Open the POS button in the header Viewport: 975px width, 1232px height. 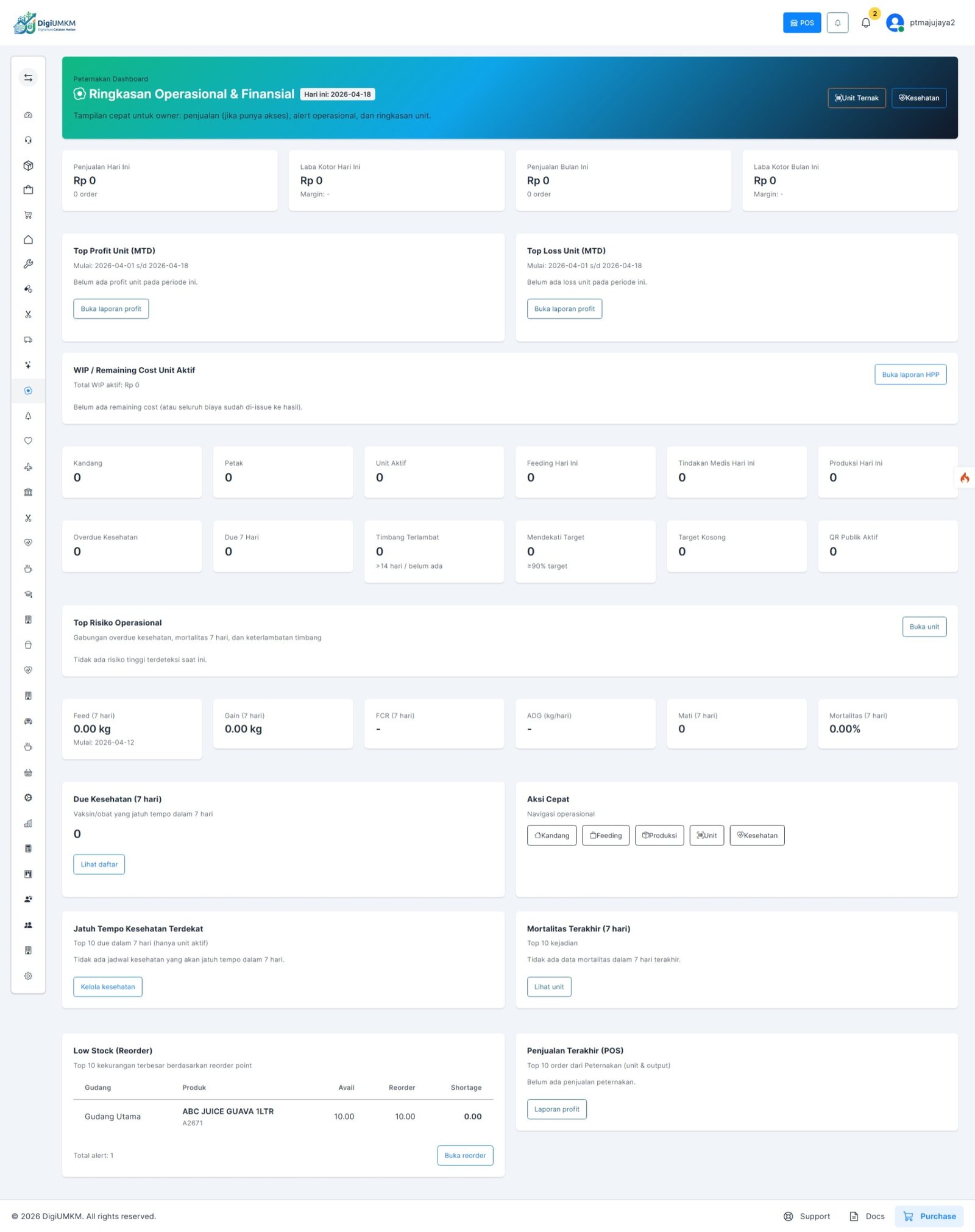[801, 23]
